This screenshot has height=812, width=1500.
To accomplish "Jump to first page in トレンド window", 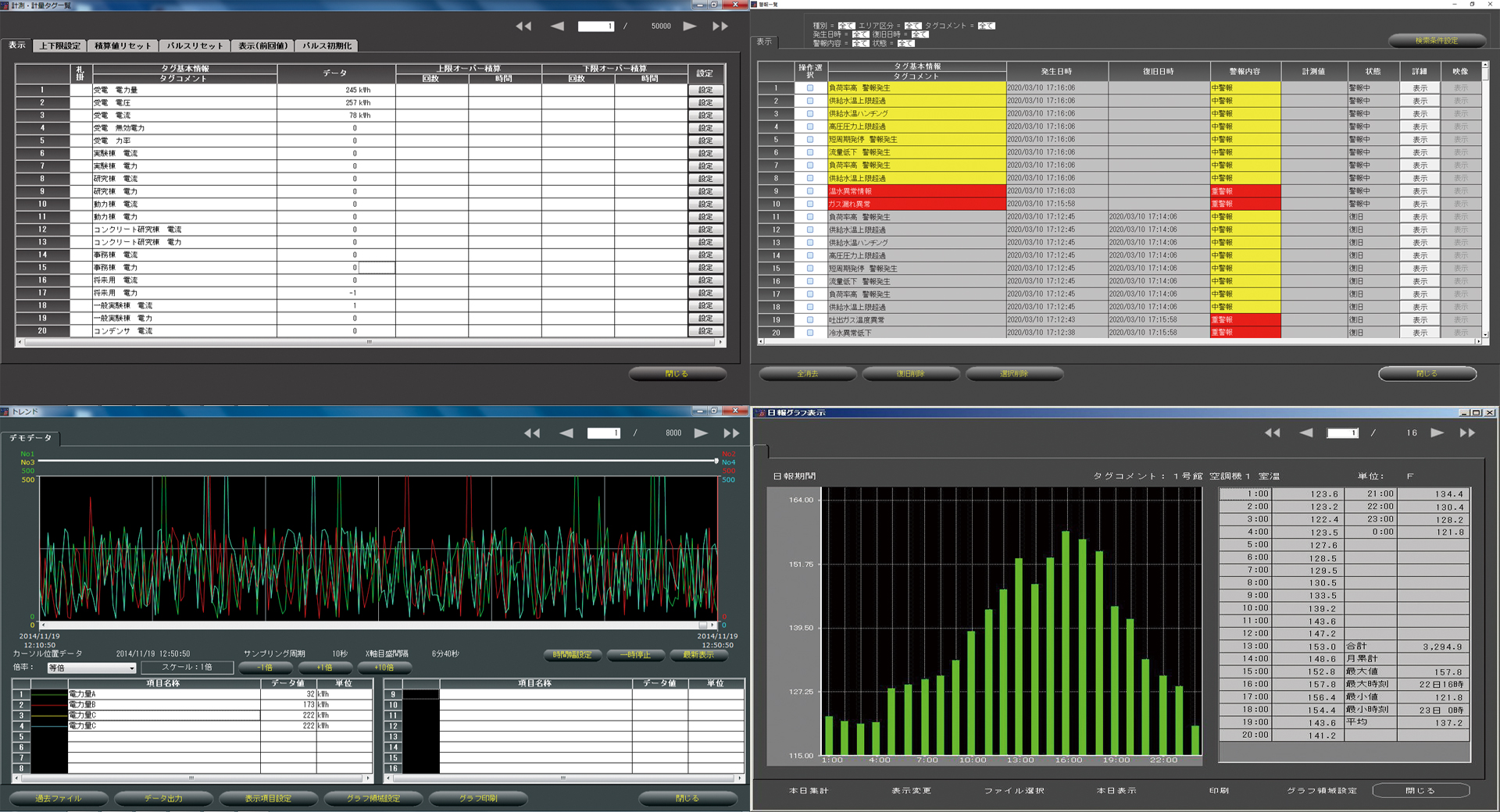I will point(532,433).
